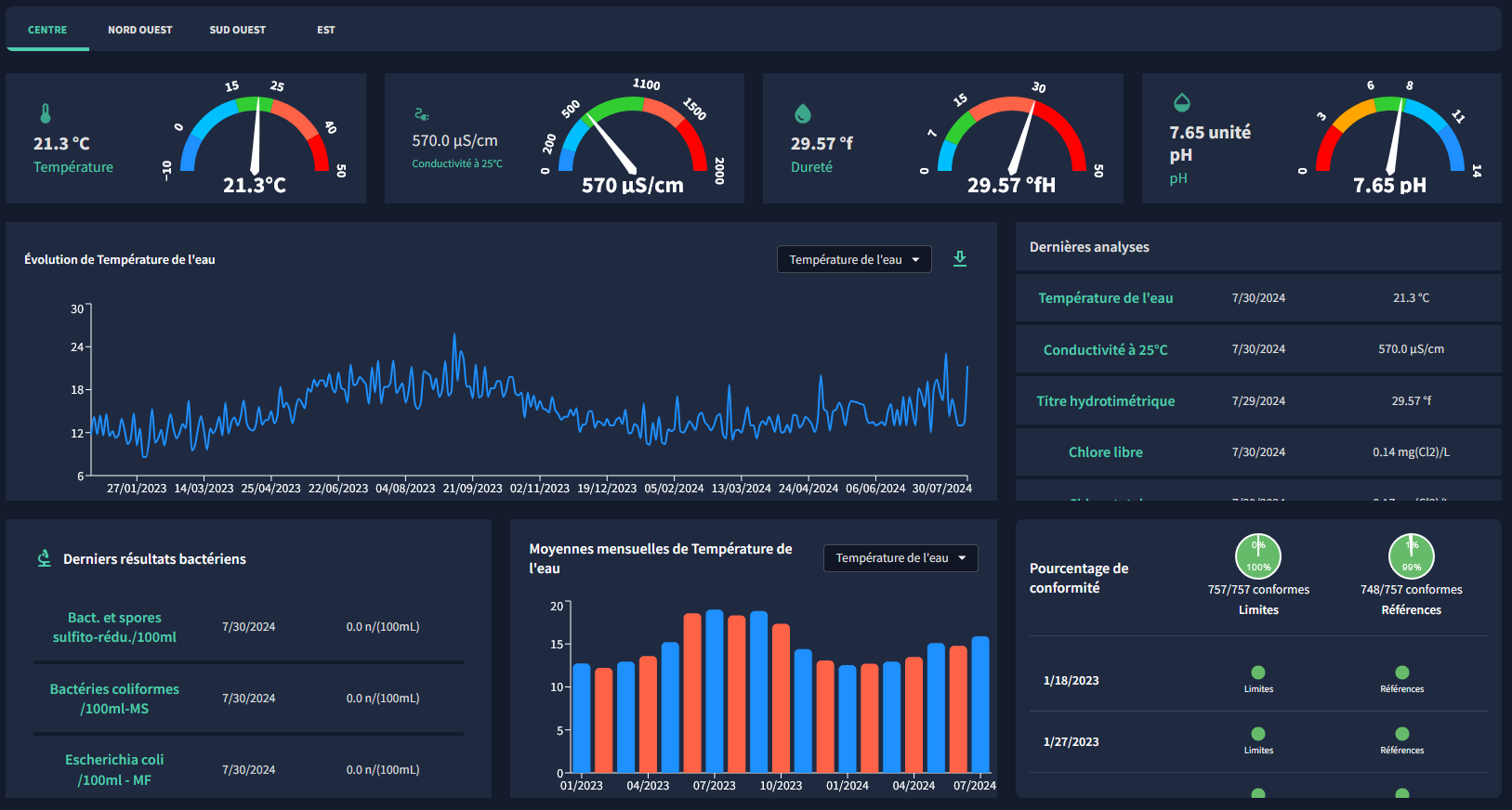Click the green Références dot for 1/18/2023

tap(1401, 673)
